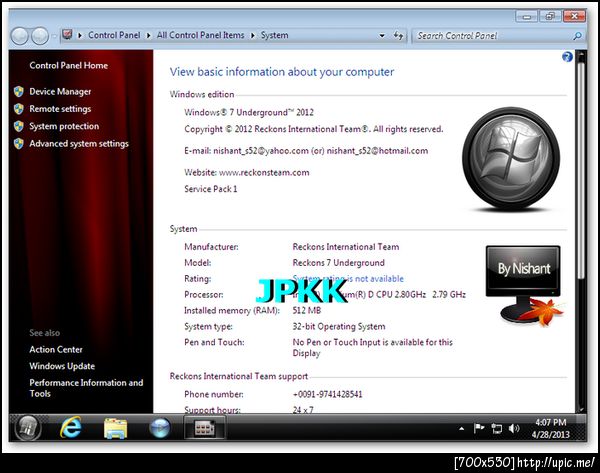
Task: Click the Reckons 7 Underground model value
Action: pos(339,263)
